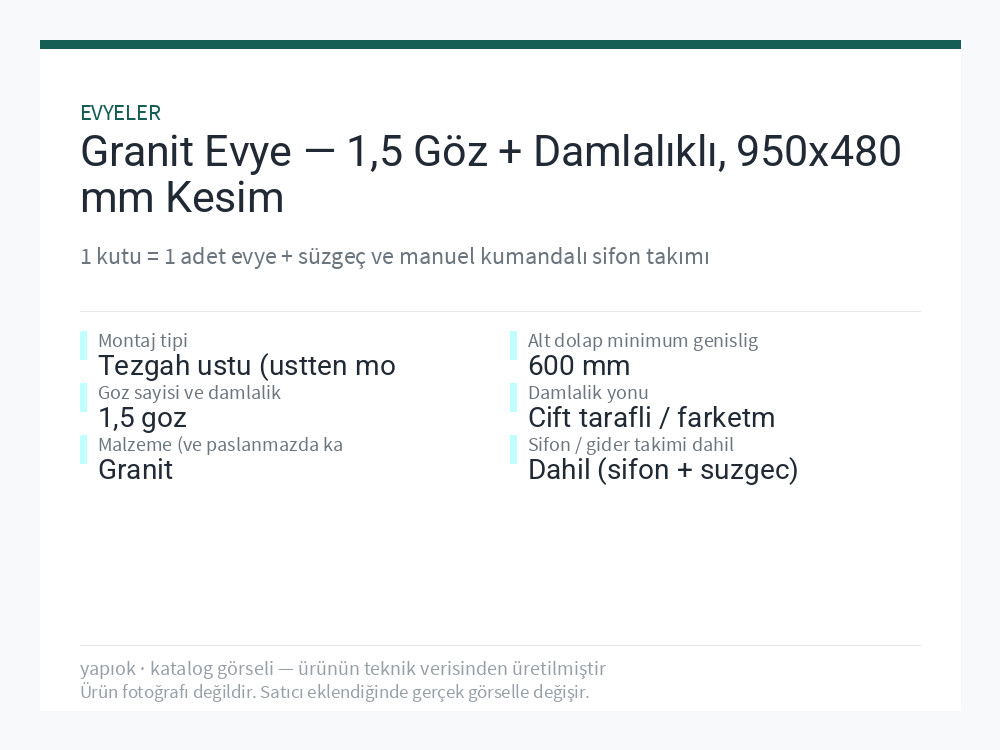Click the Sifon / gider takimi dahil label
This screenshot has height=750, width=1000.
(x=631, y=445)
